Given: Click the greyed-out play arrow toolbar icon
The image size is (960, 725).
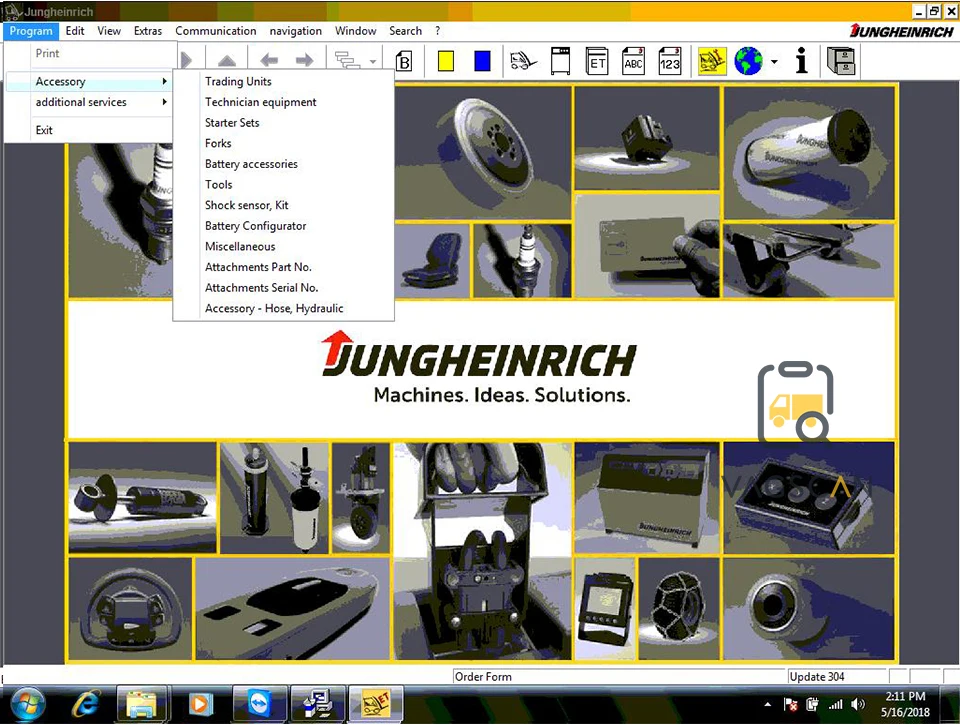Looking at the screenshot, I should point(187,60).
